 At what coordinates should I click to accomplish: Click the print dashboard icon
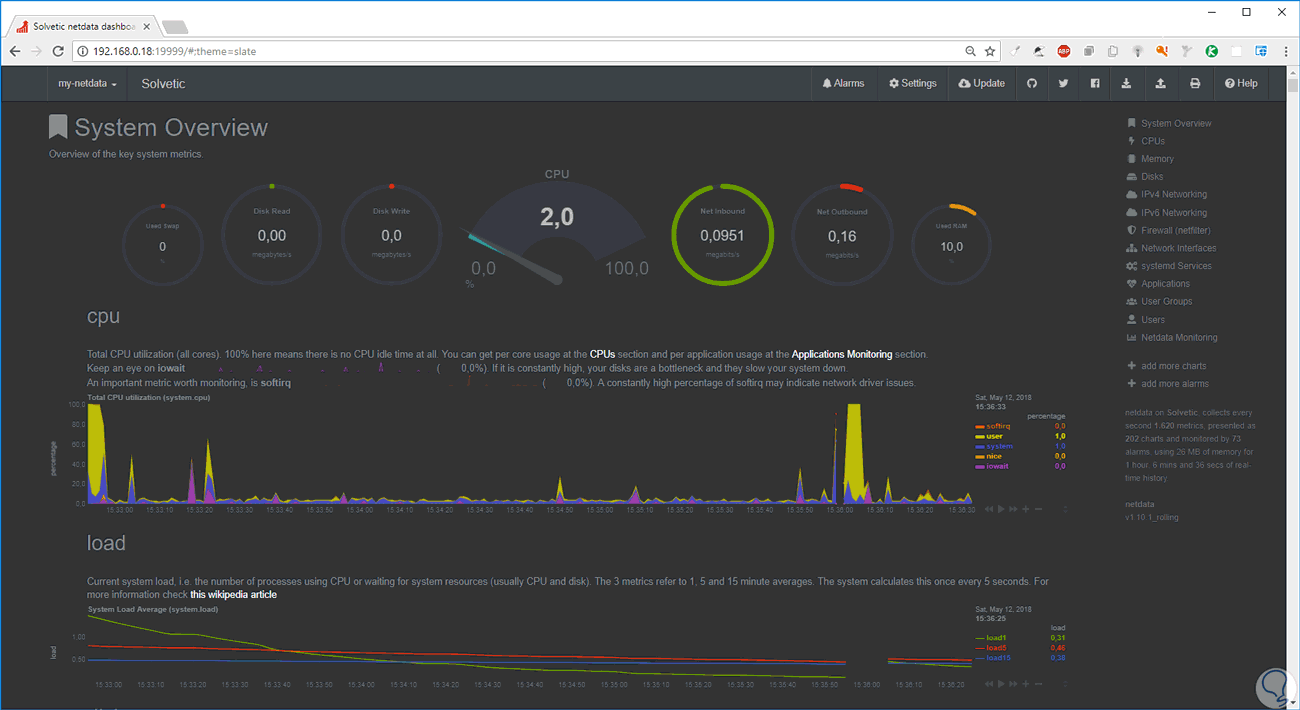point(1194,84)
